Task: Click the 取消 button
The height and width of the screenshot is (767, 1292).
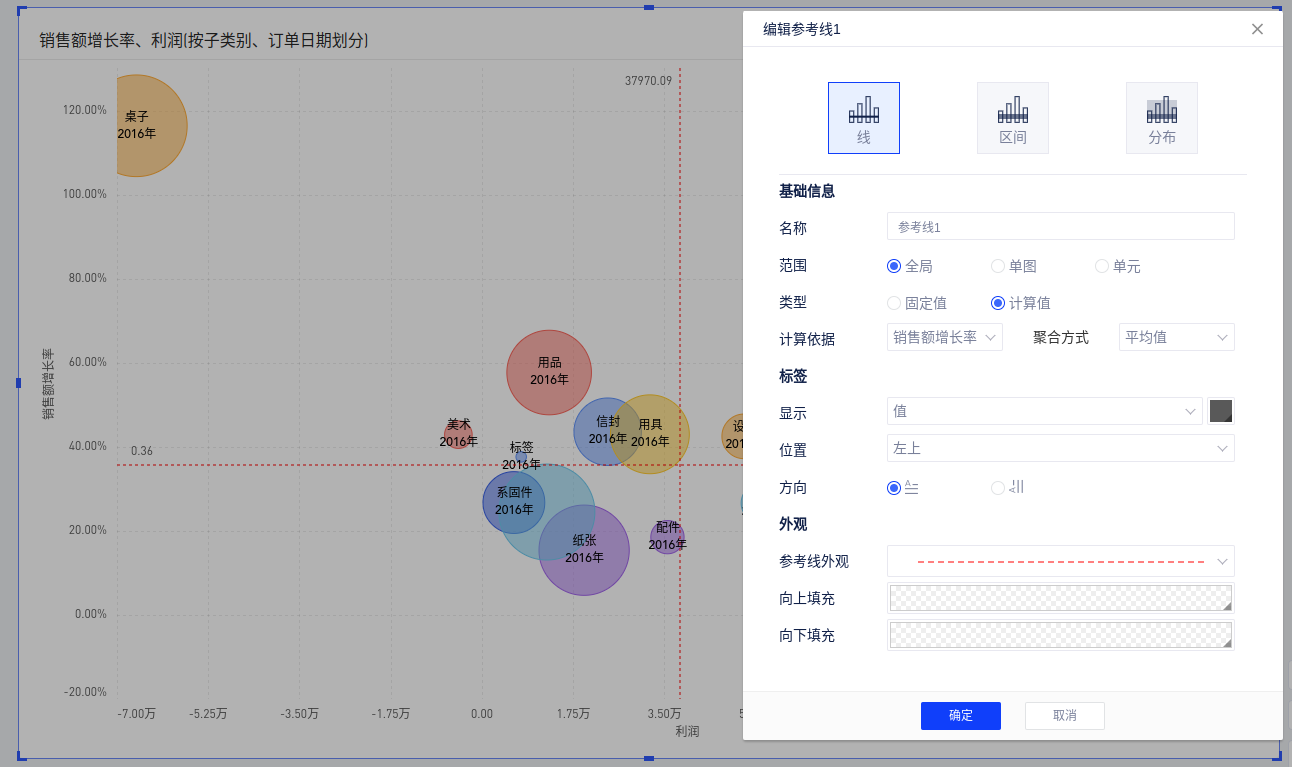Action: [1064, 716]
